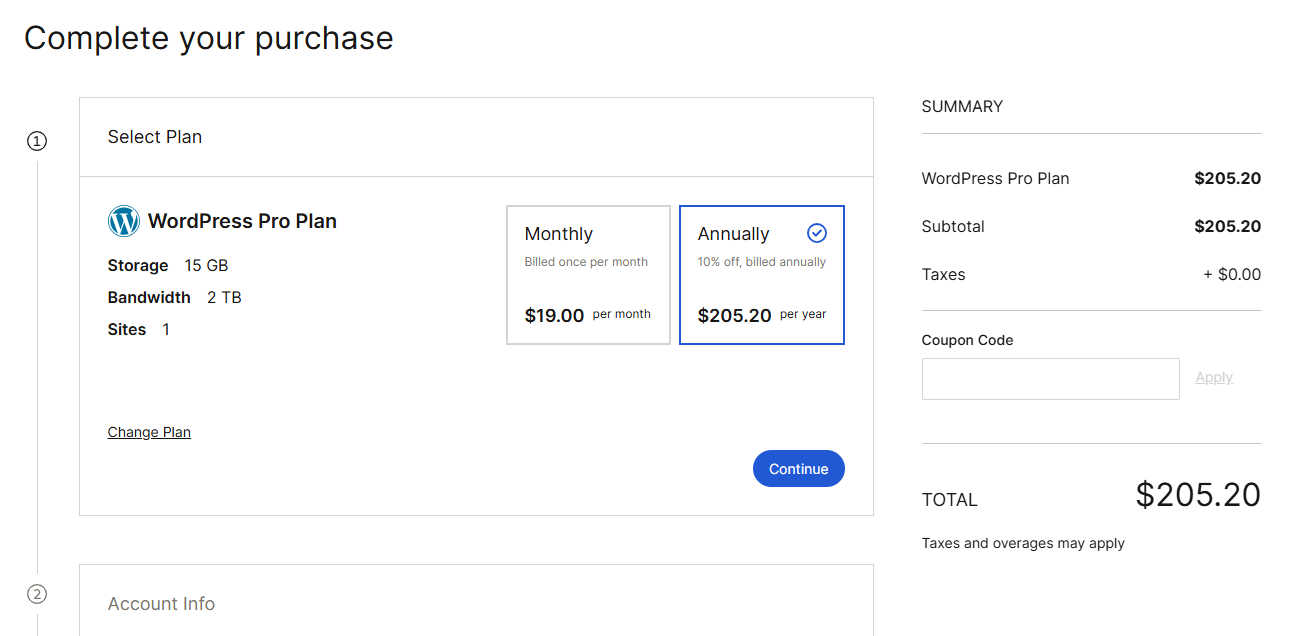The image size is (1307, 636).
Task: Select the Annually billing option
Action: [762, 275]
